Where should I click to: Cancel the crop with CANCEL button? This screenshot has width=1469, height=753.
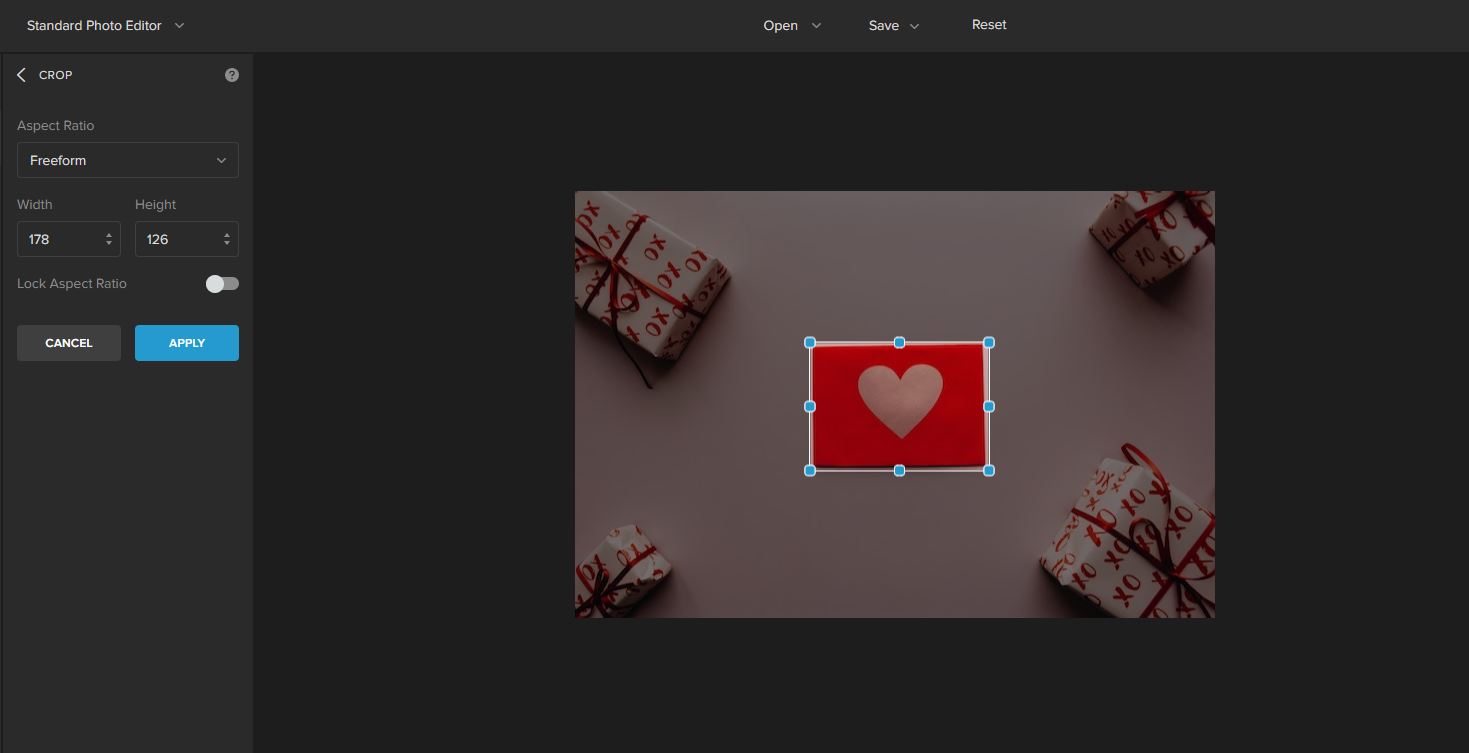(69, 343)
